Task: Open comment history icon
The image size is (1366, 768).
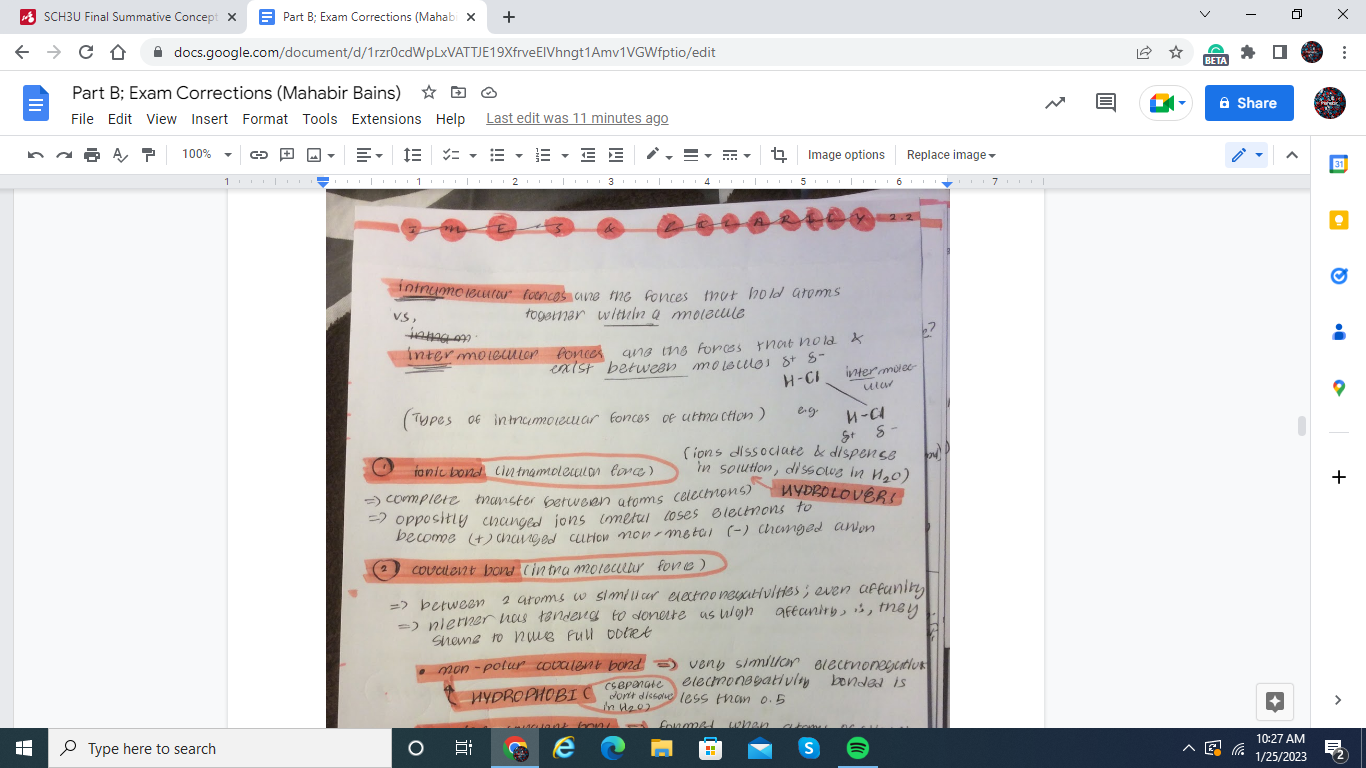Action: tap(1106, 103)
